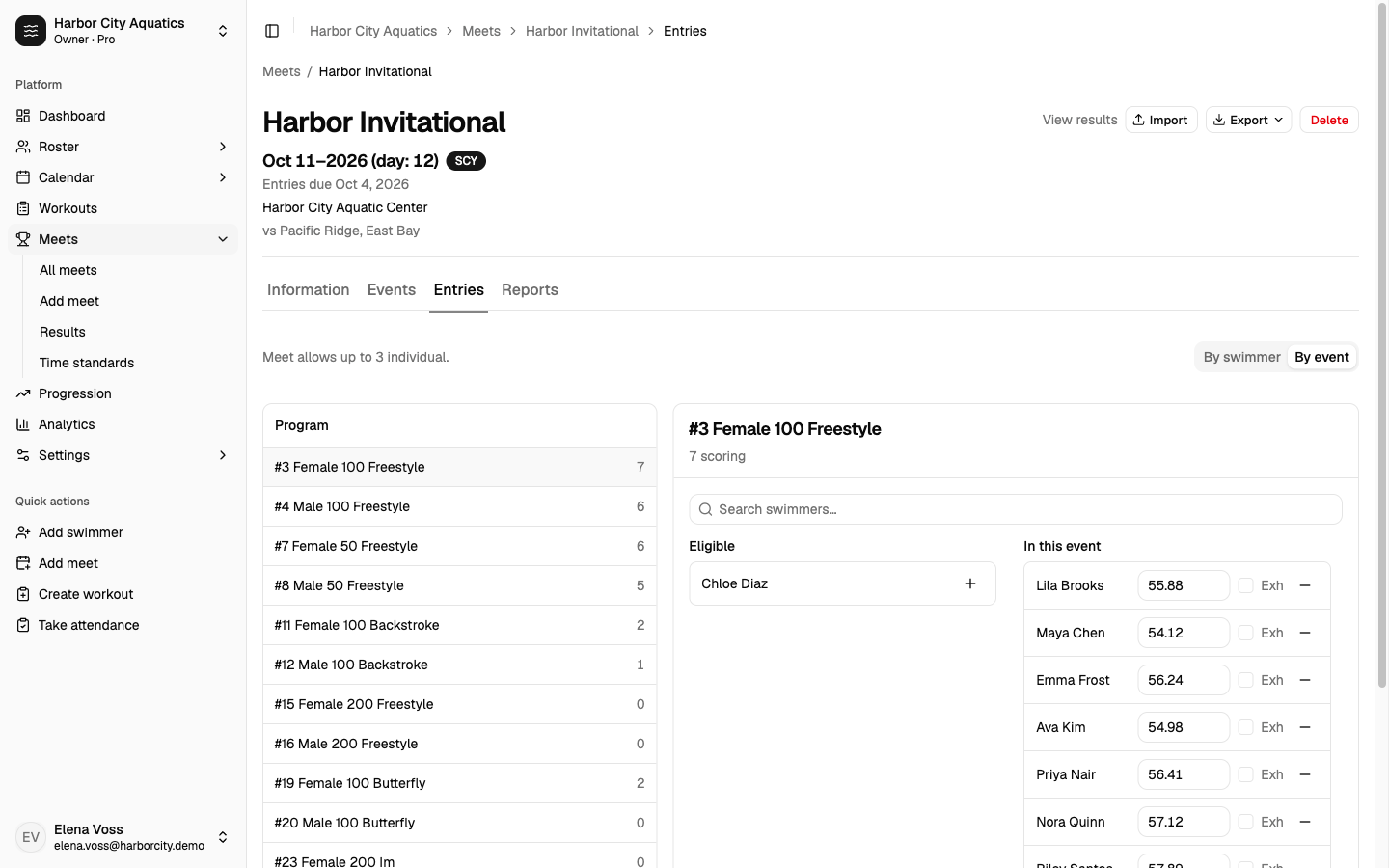Image resolution: width=1389 pixels, height=868 pixels.
Task: Expand the Roster submenu chevron
Action: coord(223,147)
